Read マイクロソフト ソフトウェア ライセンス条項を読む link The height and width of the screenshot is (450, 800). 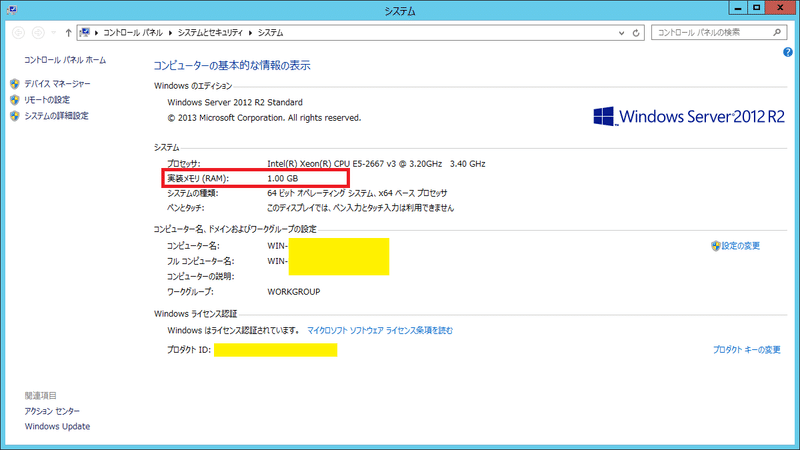(x=380, y=331)
